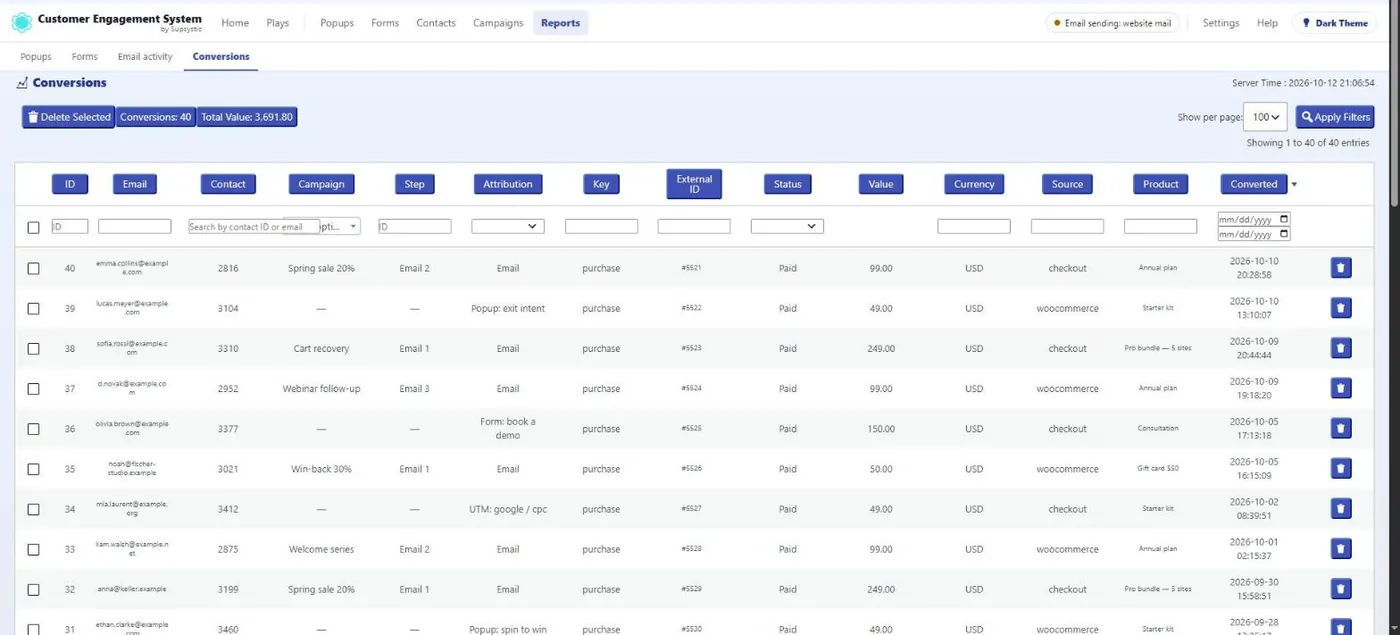This screenshot has height=635, width=1400.
Task: Click 'Win-back 30%' campaign cell
Action: pyautogui.click(x=321, y=469)
